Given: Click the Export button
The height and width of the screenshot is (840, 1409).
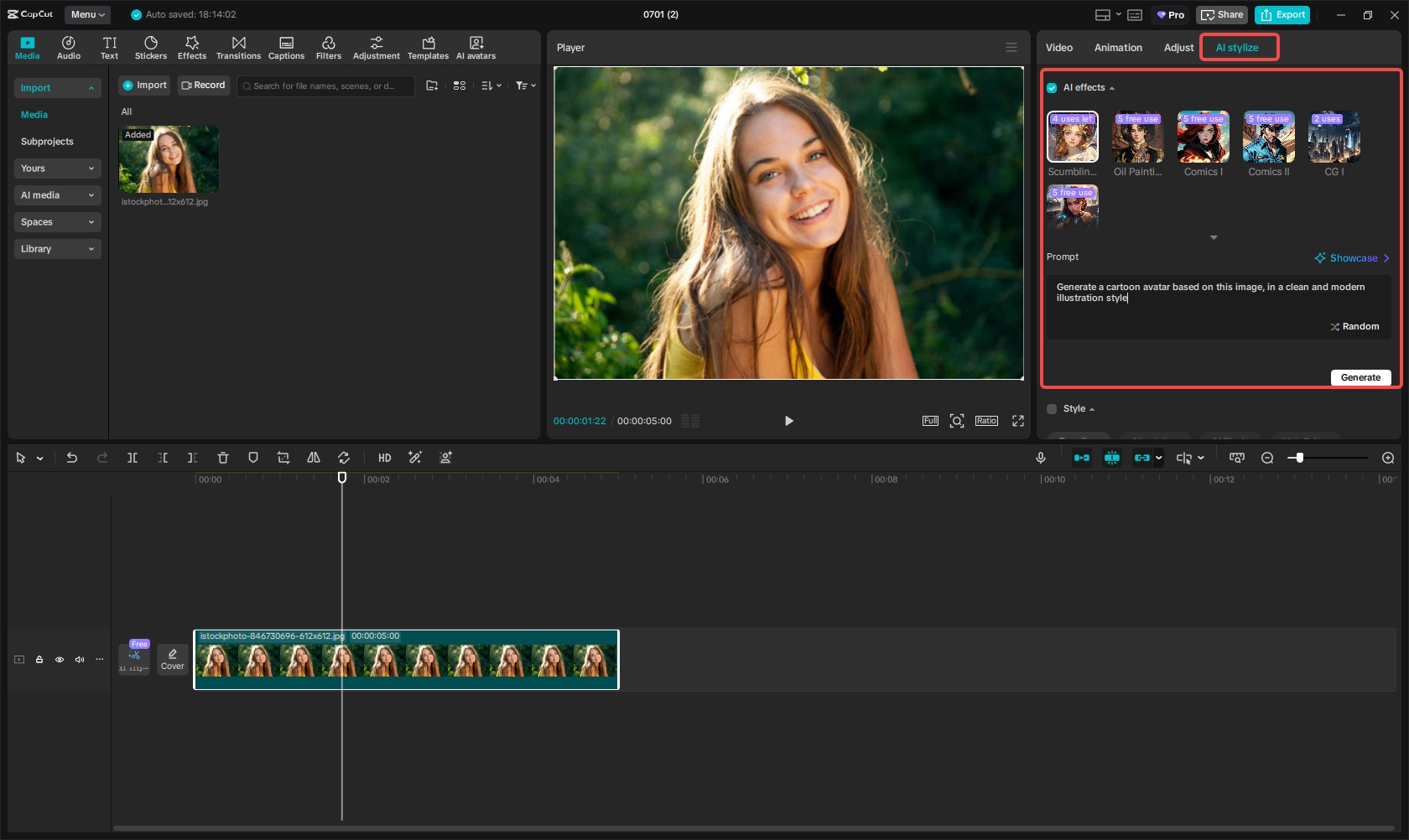Looking at the screenshot, I should 1282,15.
